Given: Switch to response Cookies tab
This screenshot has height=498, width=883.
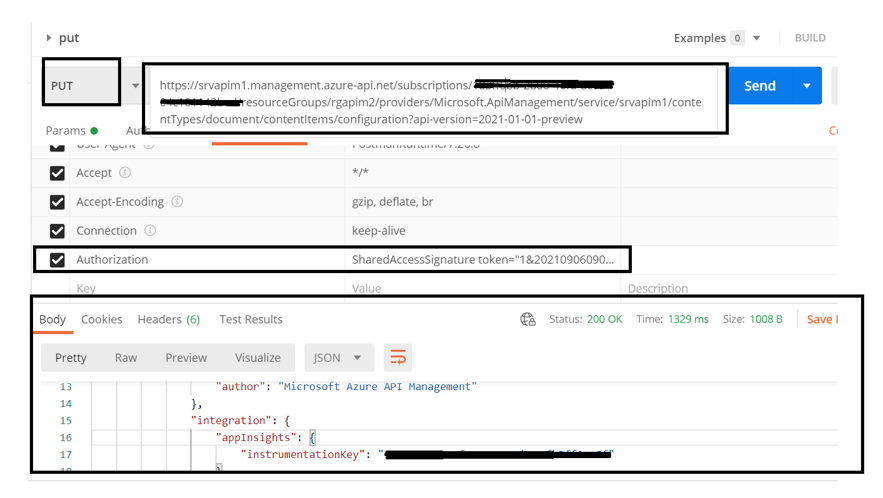Looking at the screenshot, I should (101, 319).
